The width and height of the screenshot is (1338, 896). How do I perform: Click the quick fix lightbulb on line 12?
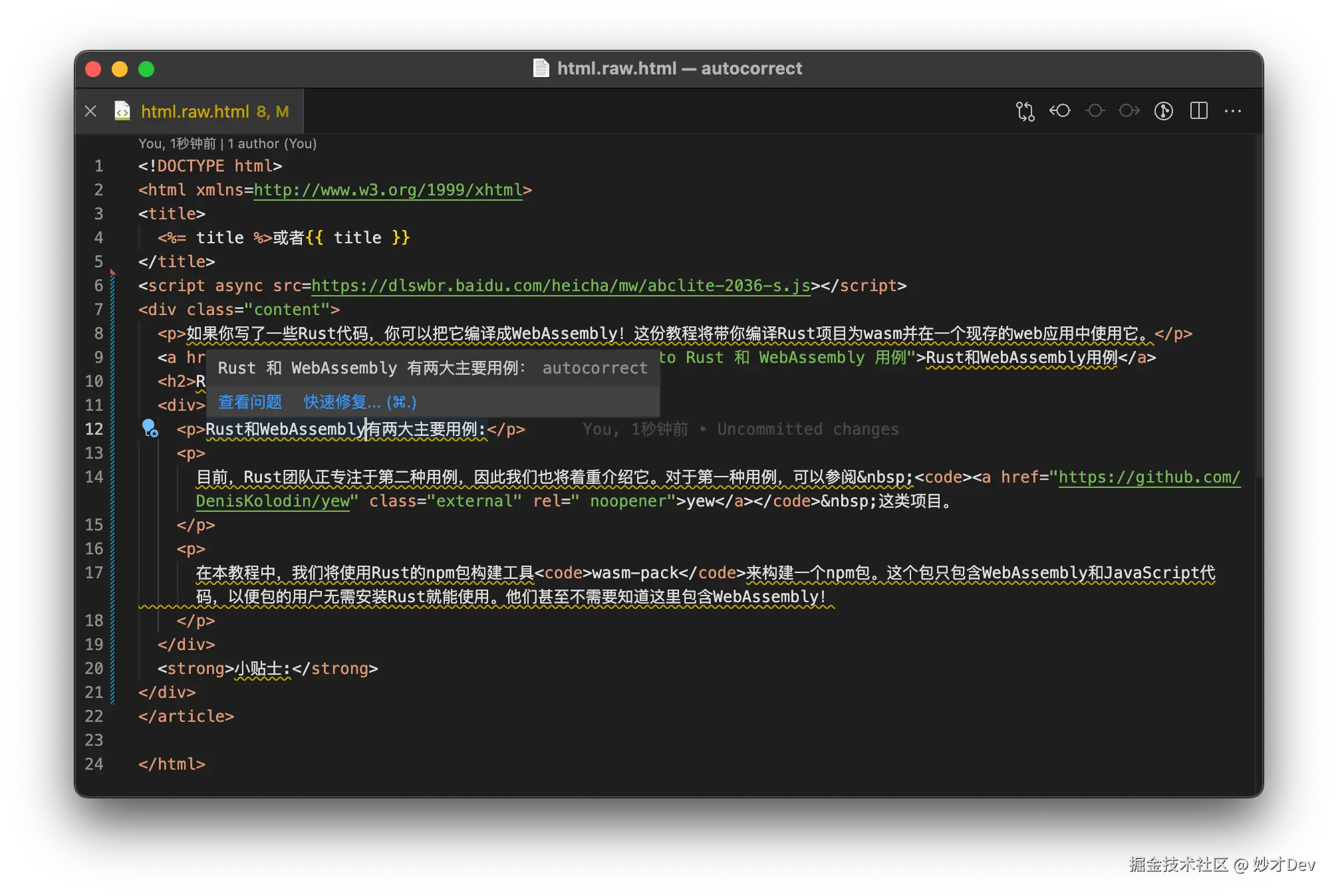pyautogui.click(x=150, y=427)
